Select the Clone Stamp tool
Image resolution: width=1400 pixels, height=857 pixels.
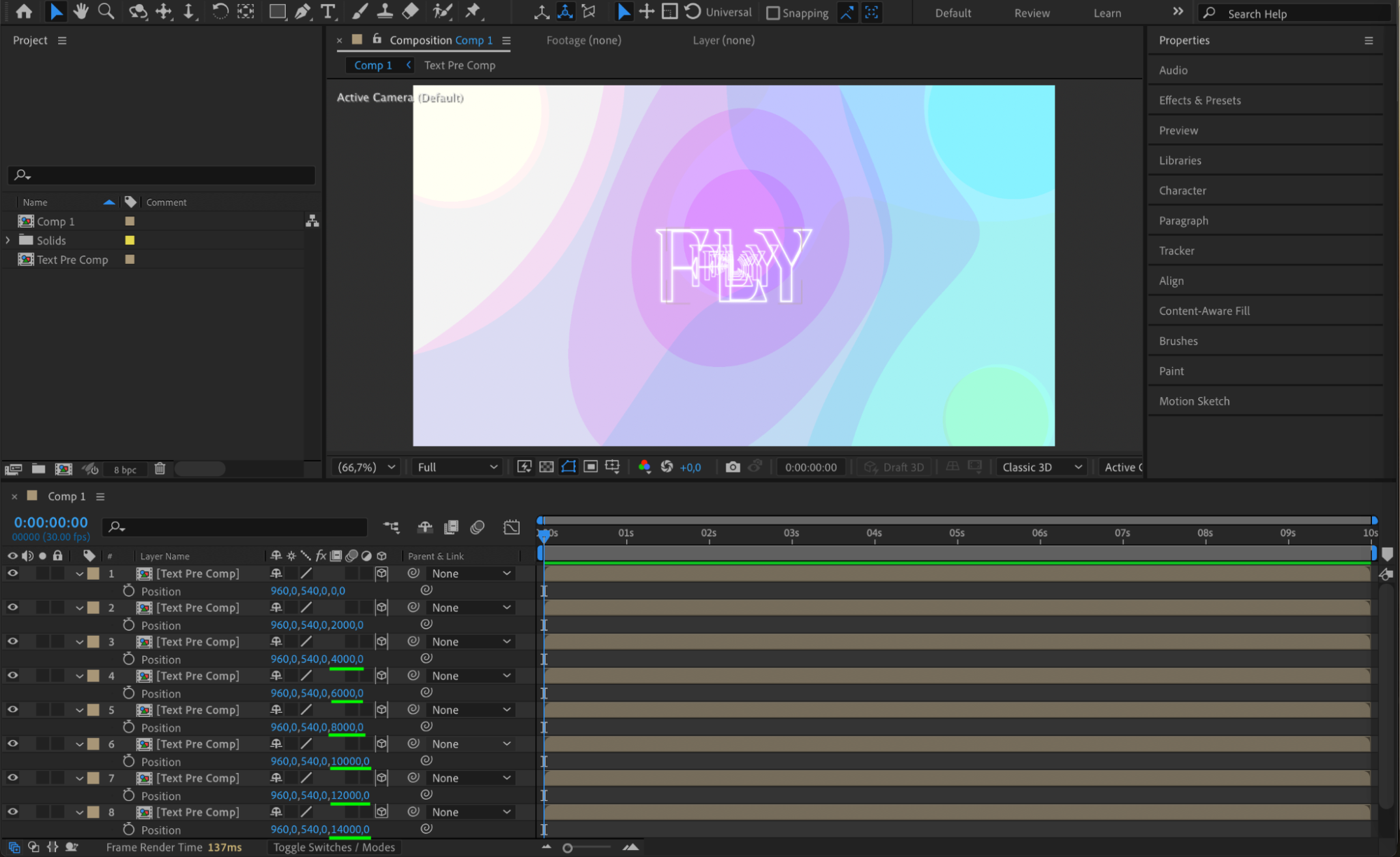pos(384,12)
